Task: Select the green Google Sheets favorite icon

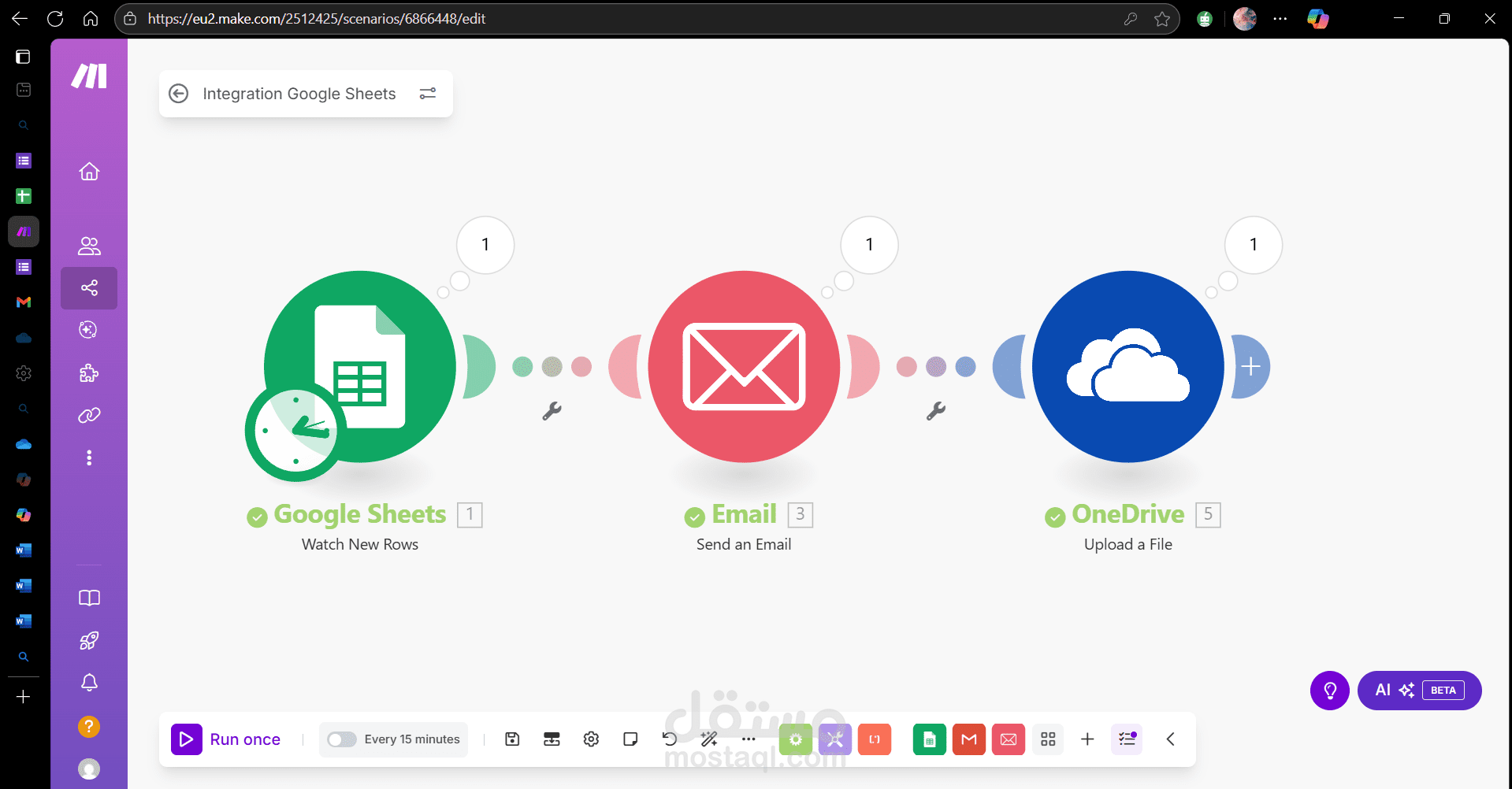Action: (930, 739)
